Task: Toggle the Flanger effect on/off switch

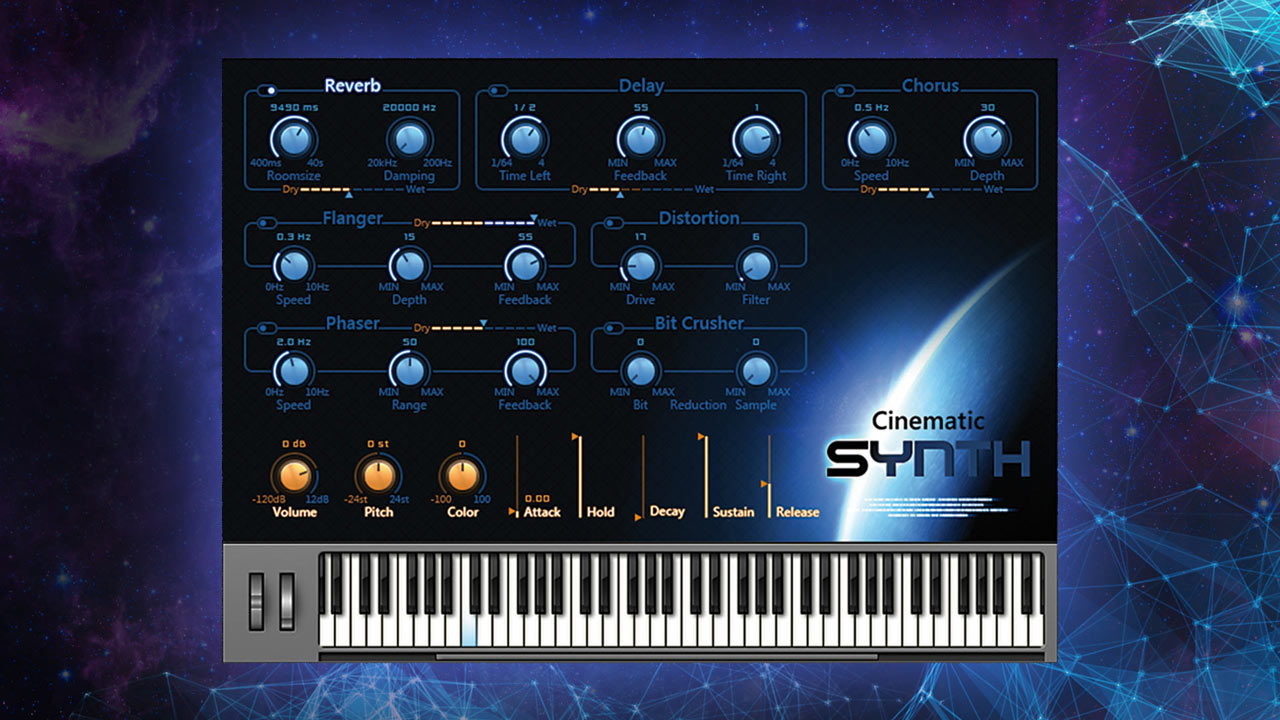Action: 266,223
